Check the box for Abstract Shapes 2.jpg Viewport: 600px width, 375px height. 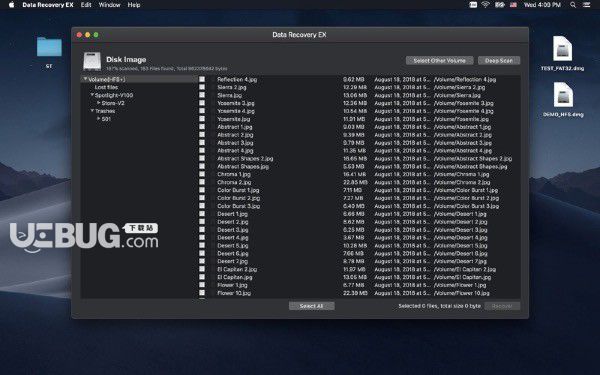click(202, 158)
